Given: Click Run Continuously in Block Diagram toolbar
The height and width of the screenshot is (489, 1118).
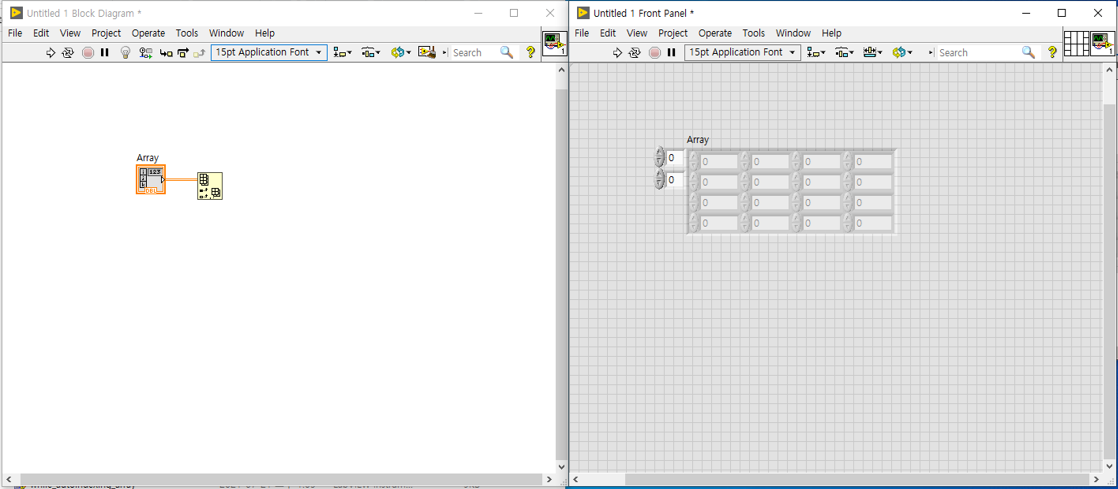Looking at the screenshot, I should 68,53.
